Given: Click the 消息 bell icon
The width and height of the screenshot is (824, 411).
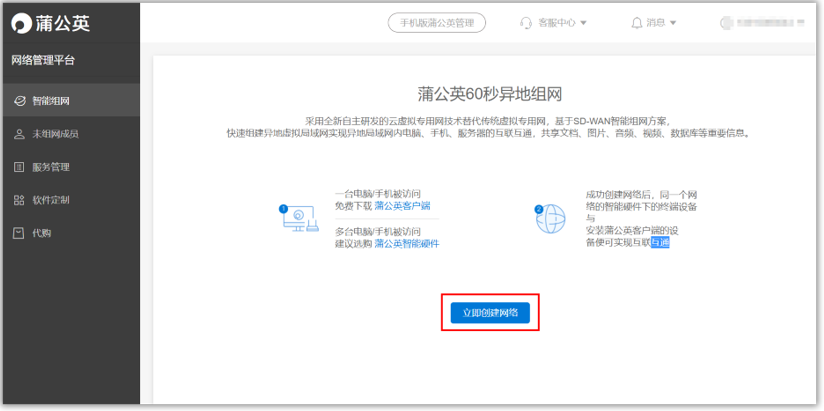Looking at the screenshot, I should point(637,23).
